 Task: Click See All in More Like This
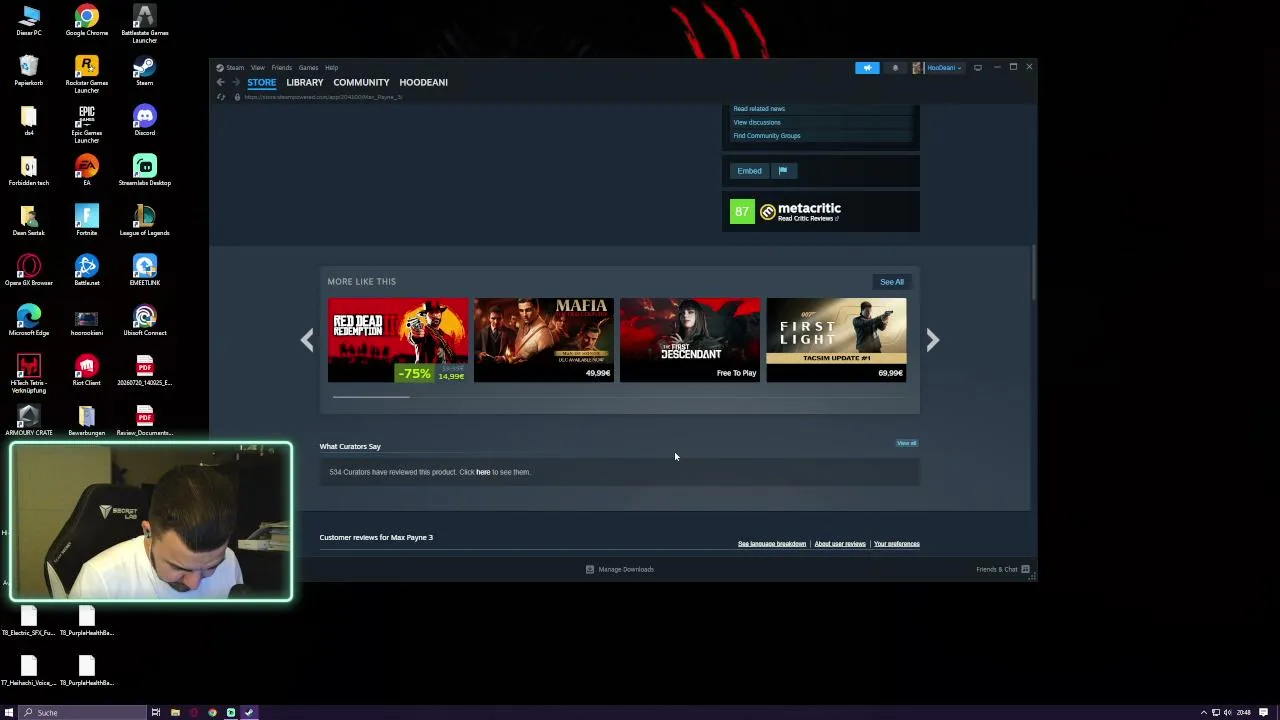coord(892,282)
